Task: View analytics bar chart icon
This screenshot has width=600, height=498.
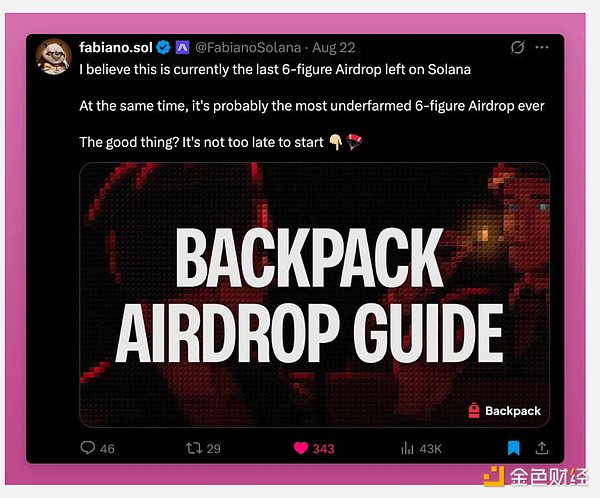Action: (x=407, y=448)
